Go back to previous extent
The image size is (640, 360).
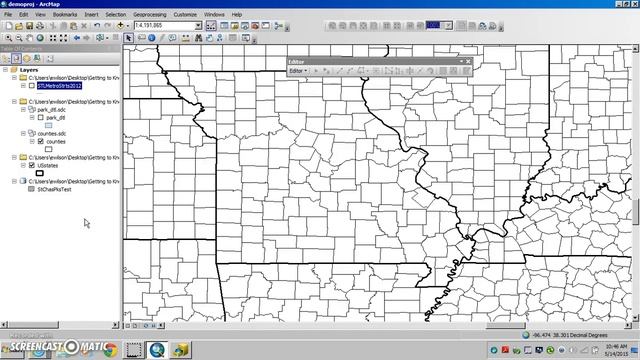click(x=77, y=38)
